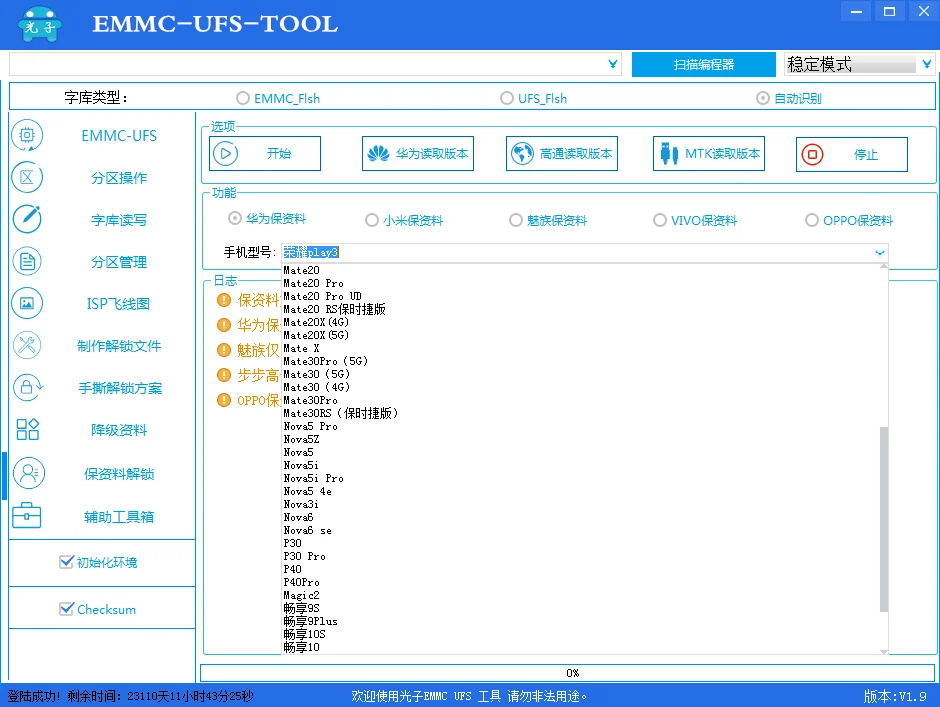
Task: Click the USB plug icon on MTK读取版本
Action: pos(668,154)
